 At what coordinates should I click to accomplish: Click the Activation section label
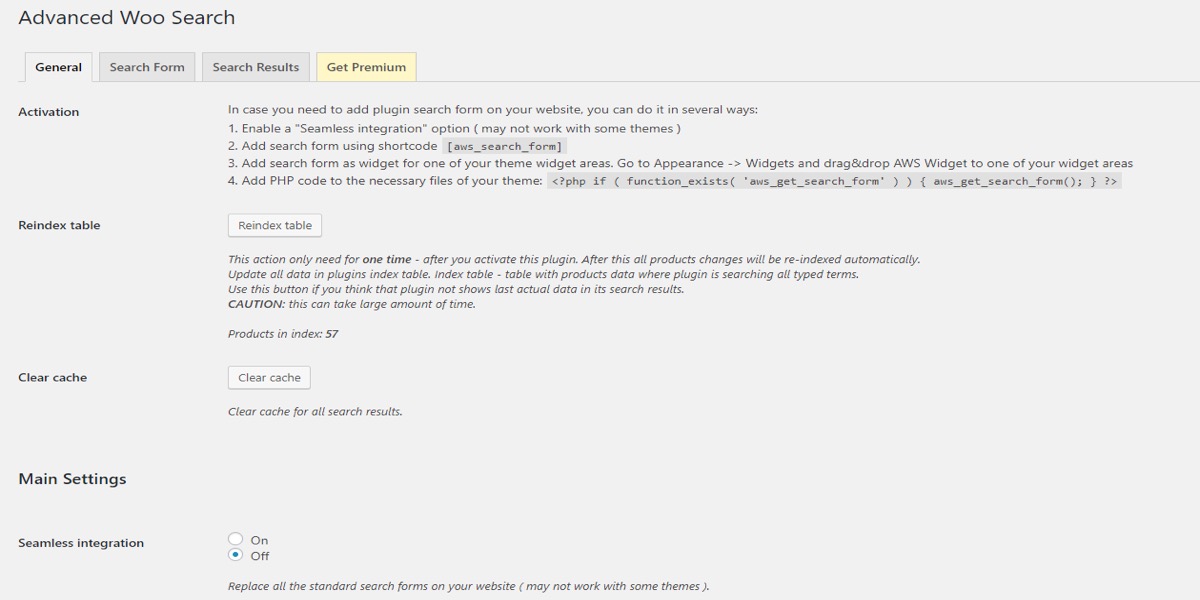49,112
